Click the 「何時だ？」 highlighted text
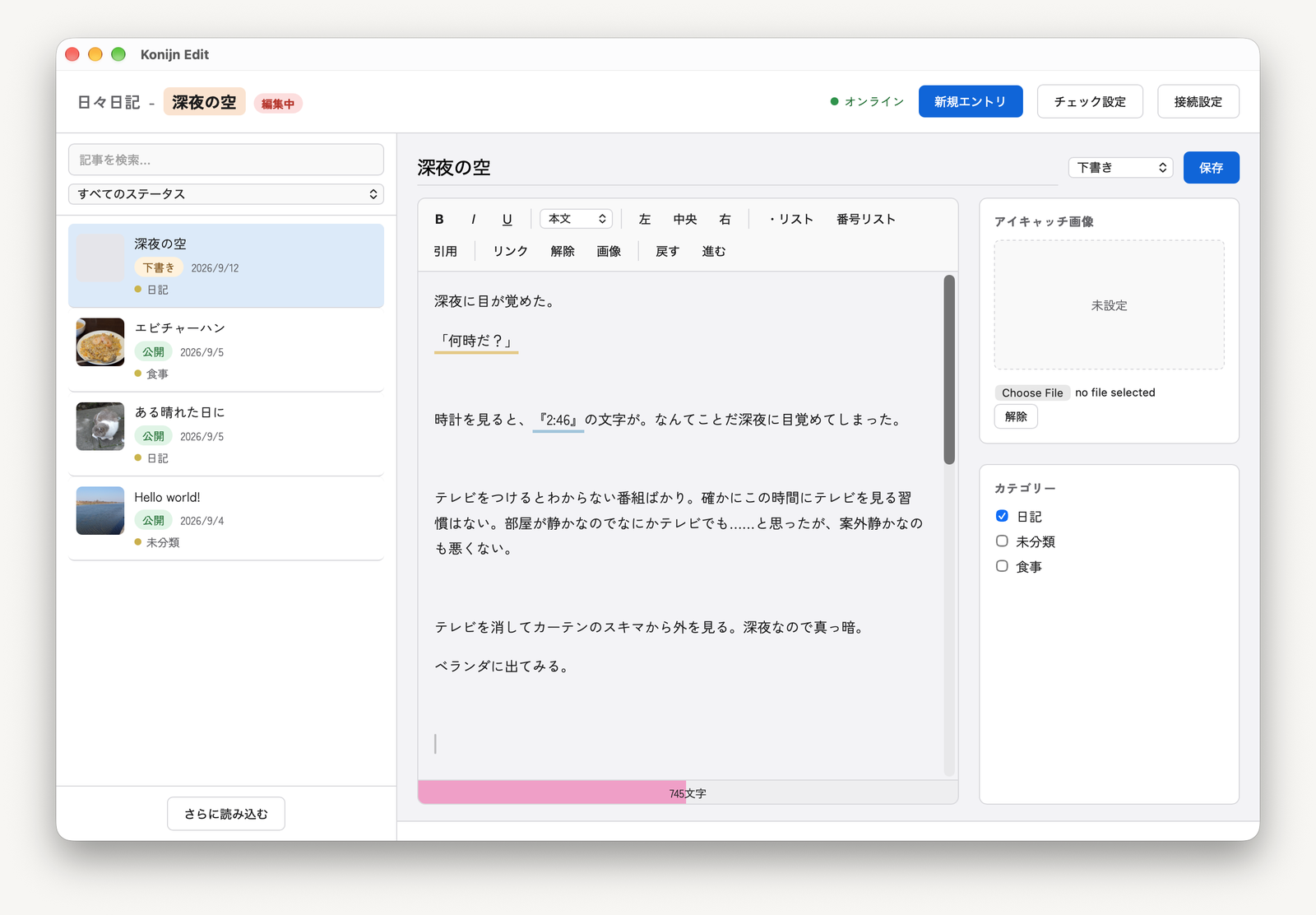This screenshot has width=1316, height=915. (476, 341)
